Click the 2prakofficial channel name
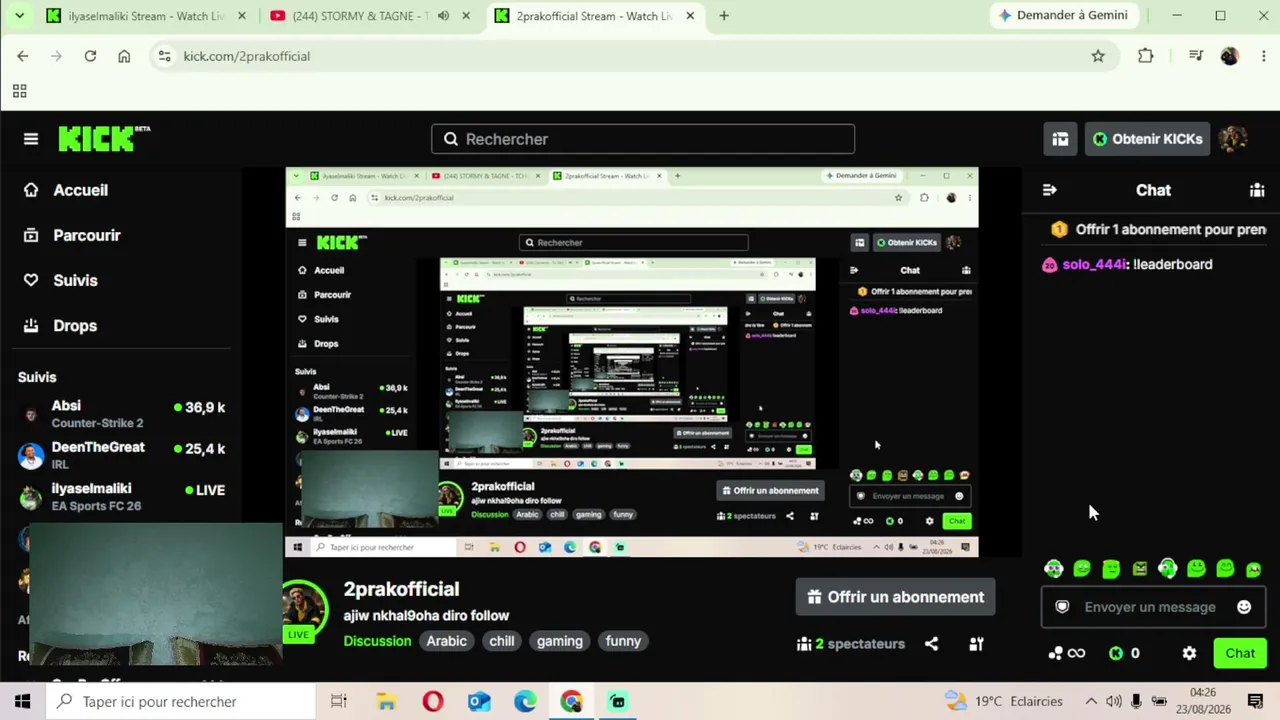 click(401, 590)
